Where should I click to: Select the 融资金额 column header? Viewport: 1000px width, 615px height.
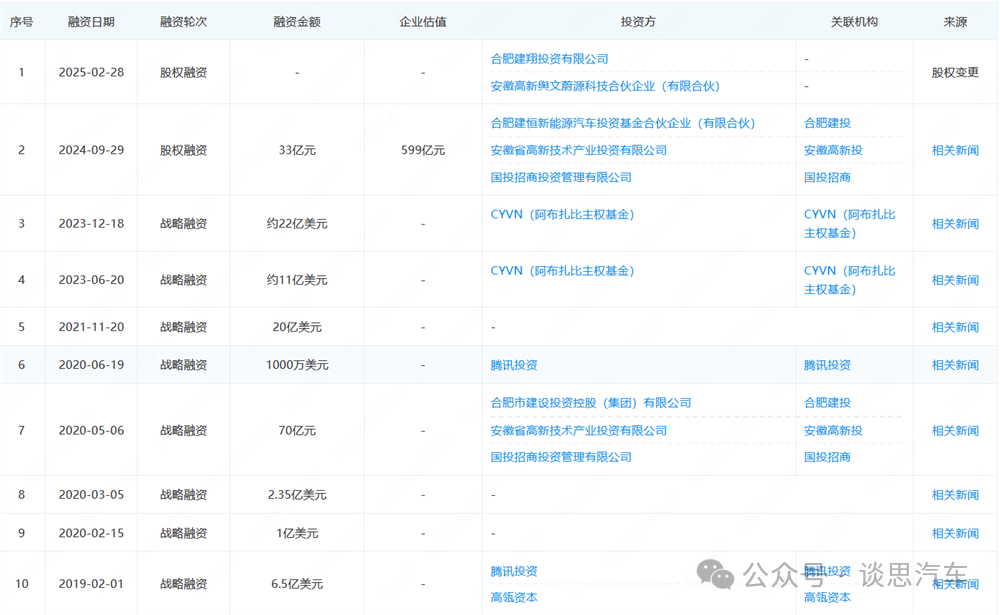click(x=297, y=22)
